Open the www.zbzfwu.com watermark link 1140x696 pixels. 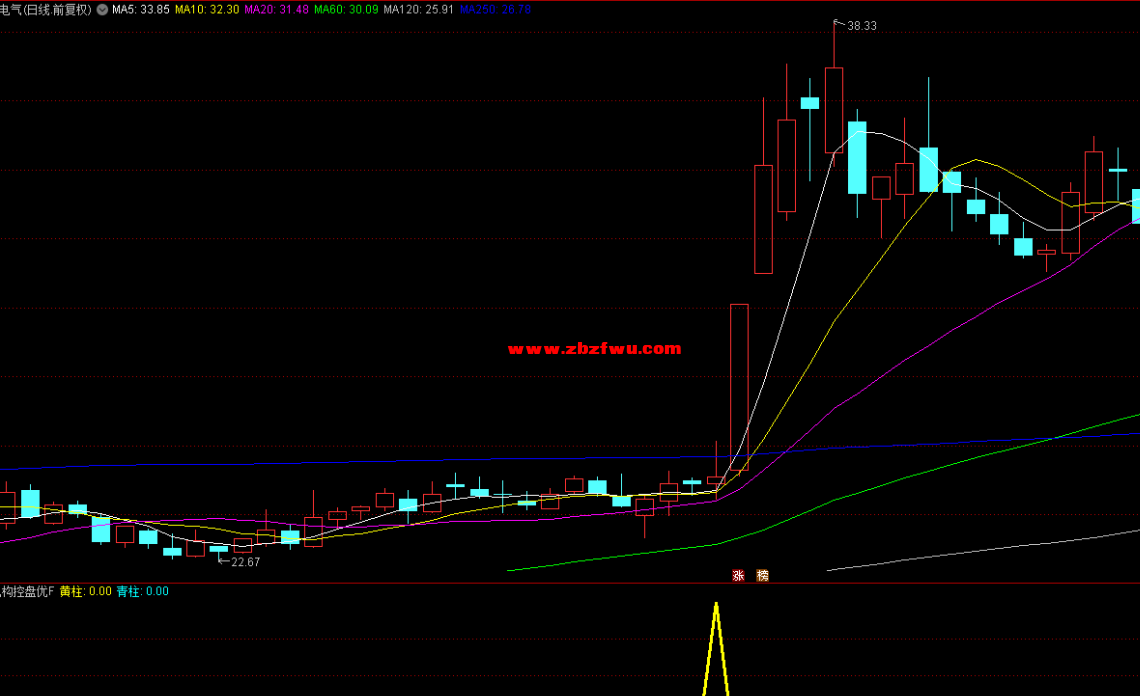coord(594,349)
